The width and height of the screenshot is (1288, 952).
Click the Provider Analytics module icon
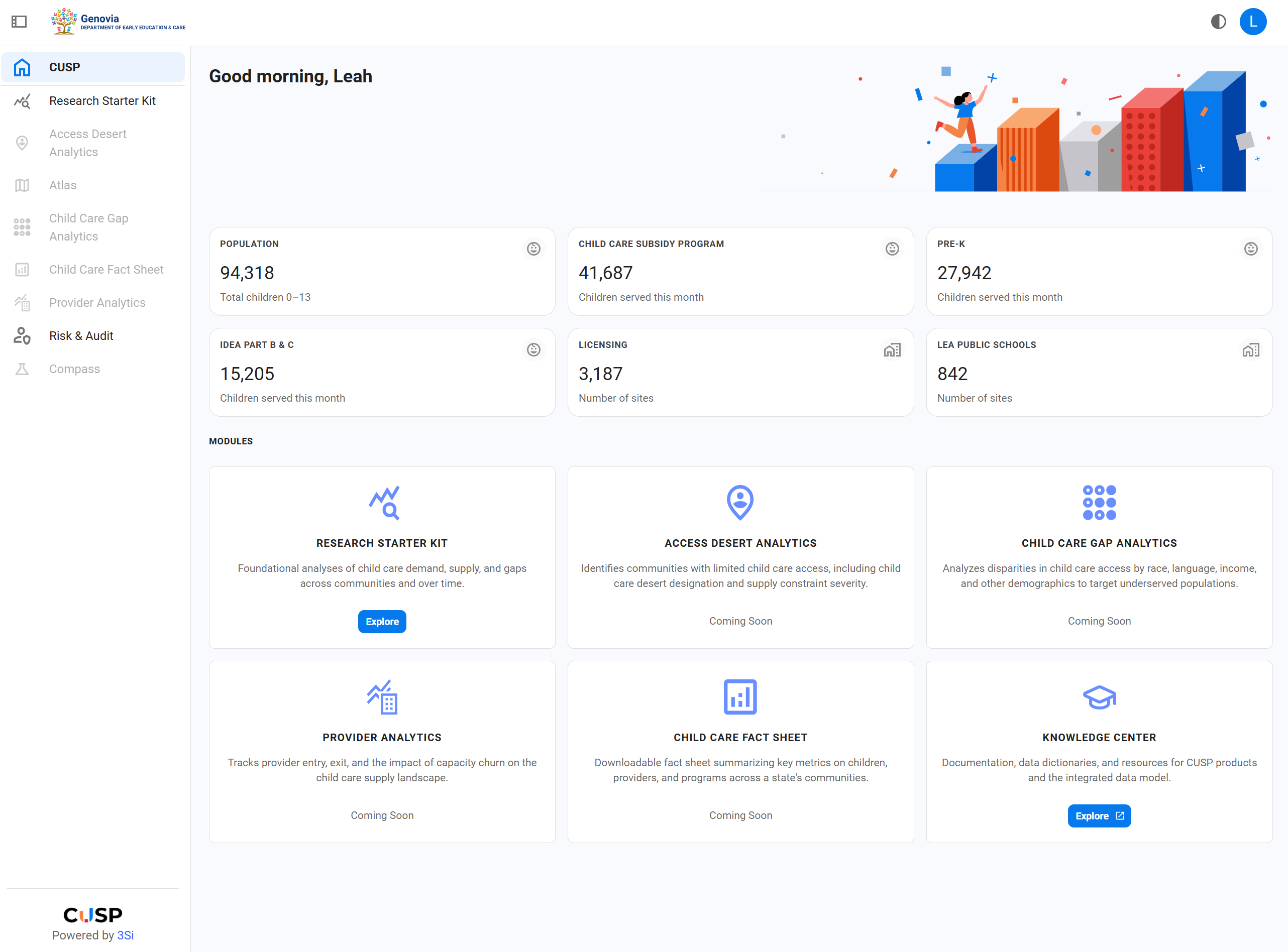pyautogui.click(x=382, y=697)
